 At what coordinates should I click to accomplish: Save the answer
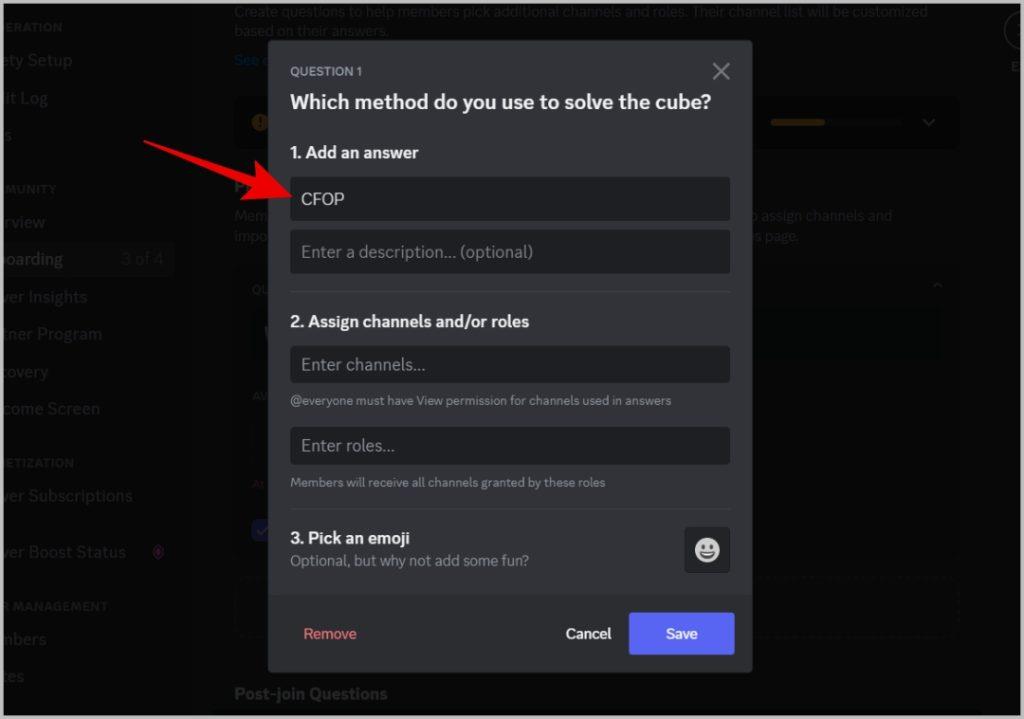coord(681,633)
